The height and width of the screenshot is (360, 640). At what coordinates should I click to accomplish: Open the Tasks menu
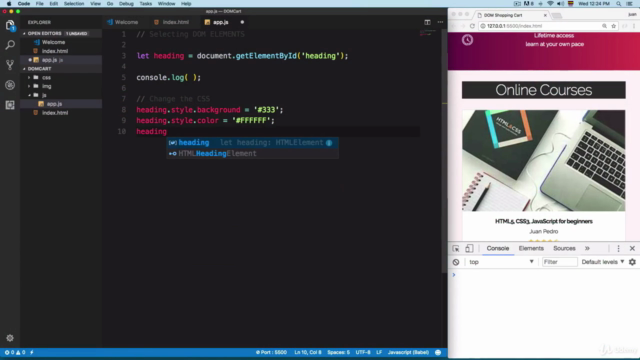click(145, 4)
